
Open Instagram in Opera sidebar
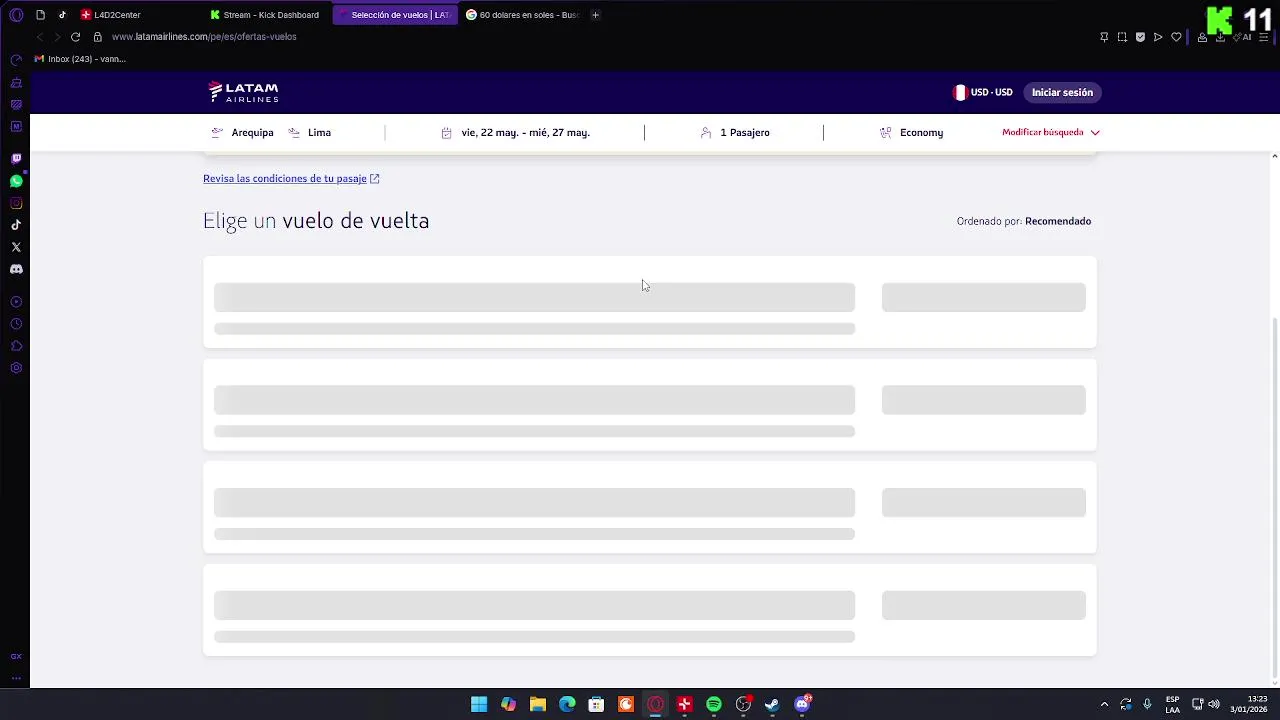(16, 203)
